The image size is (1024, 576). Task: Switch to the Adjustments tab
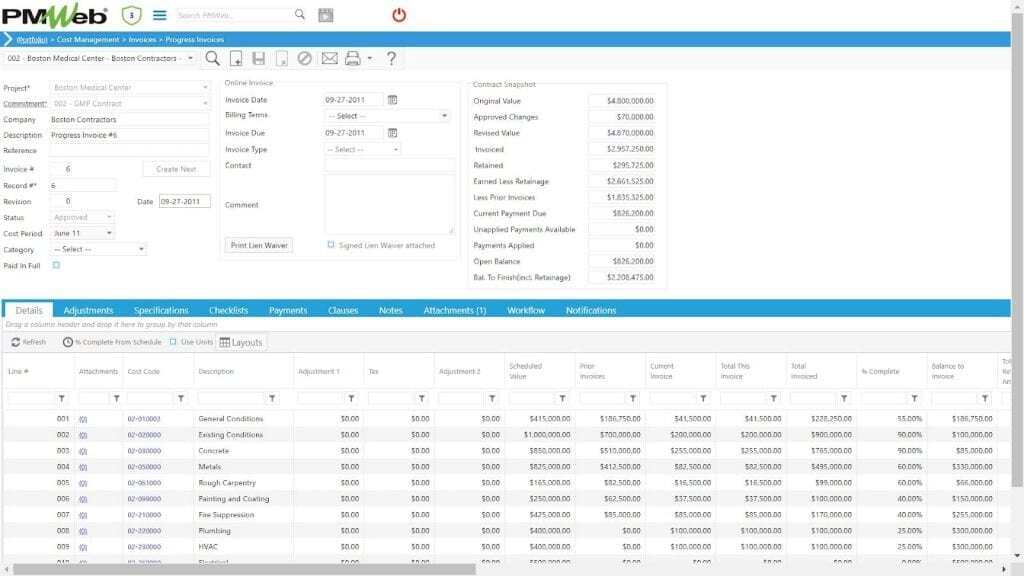[88, 311]
